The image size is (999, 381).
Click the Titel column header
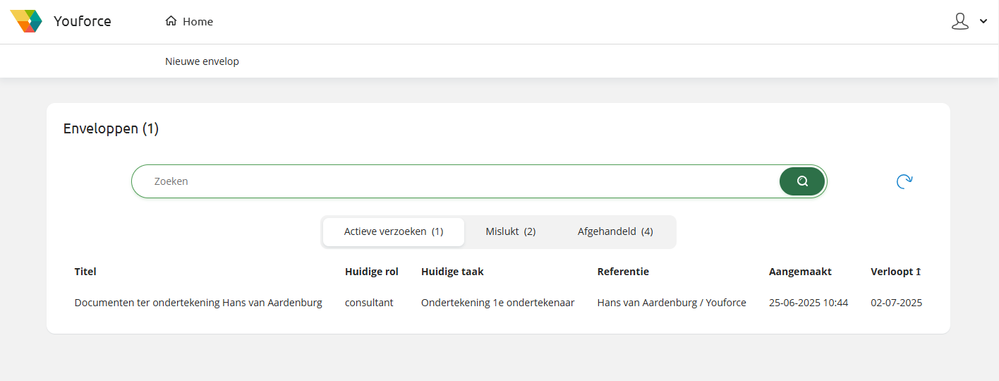tap(85, 271)
